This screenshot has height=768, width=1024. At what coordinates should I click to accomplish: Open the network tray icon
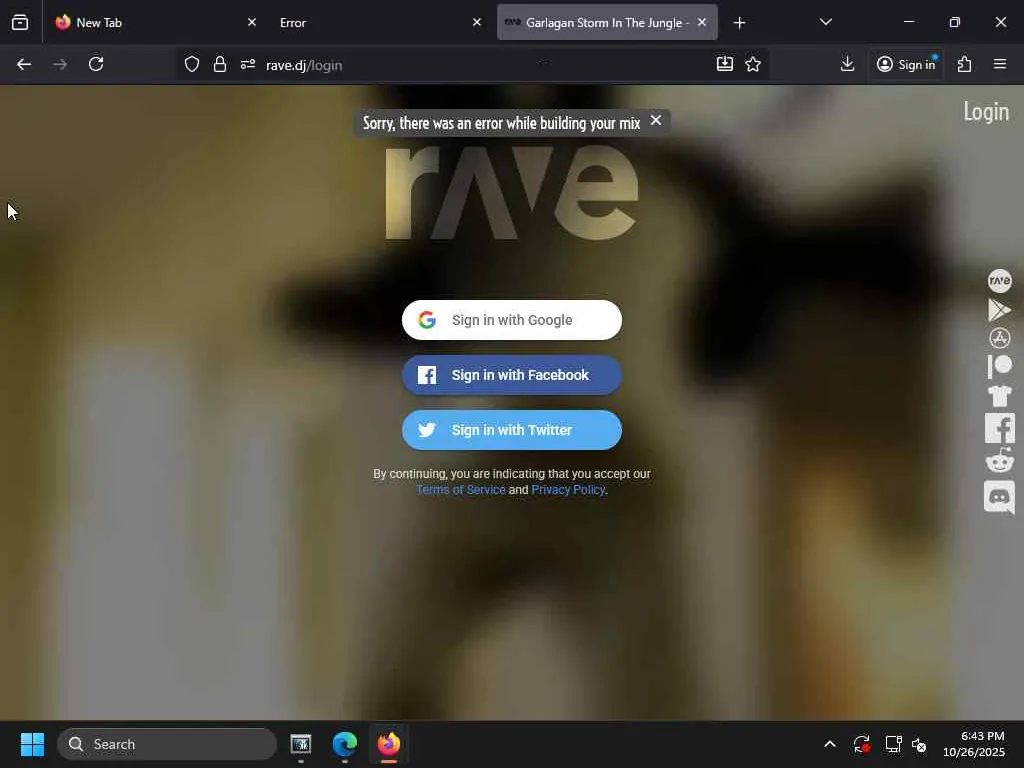(x=893, y=744)
